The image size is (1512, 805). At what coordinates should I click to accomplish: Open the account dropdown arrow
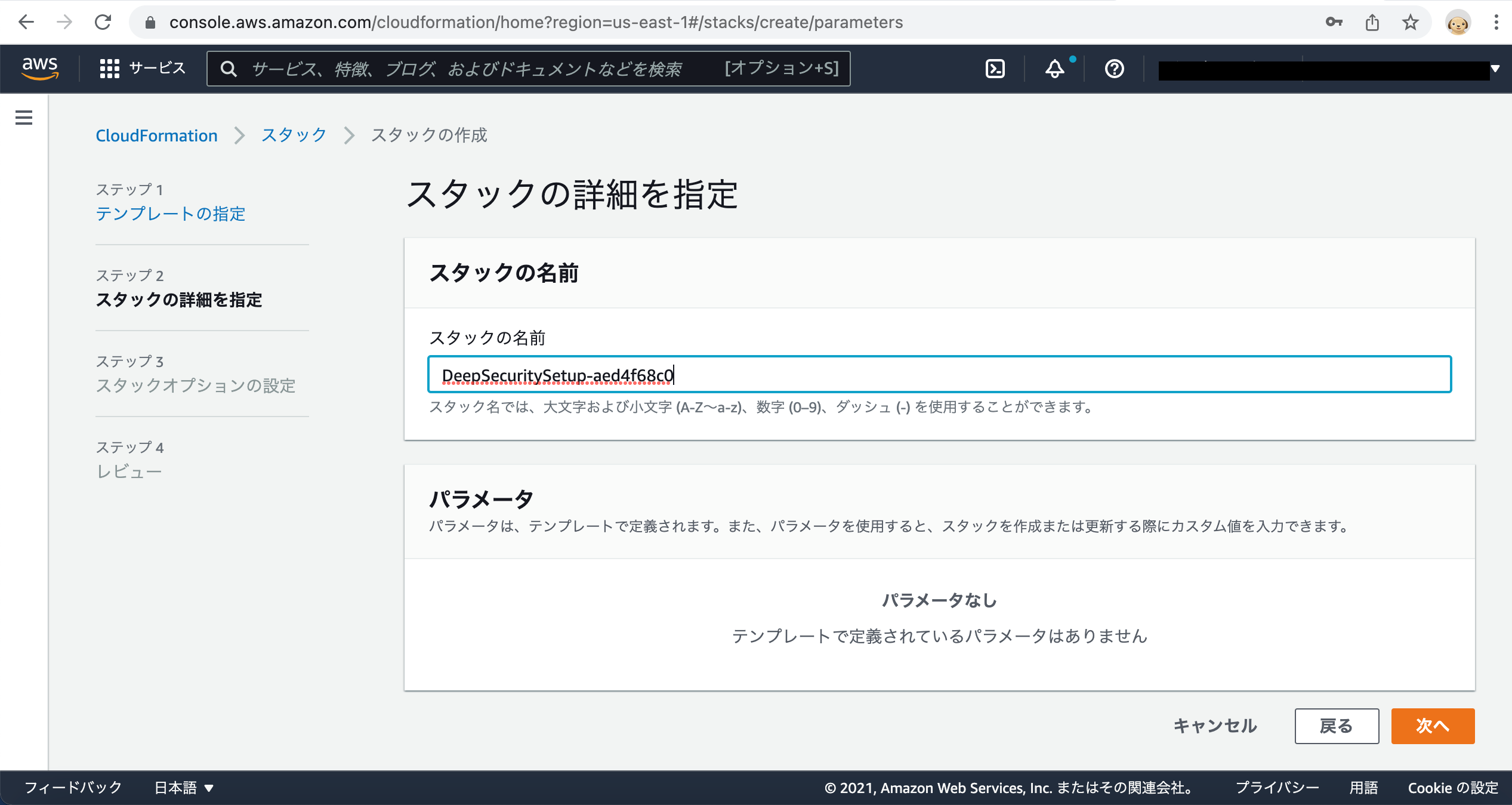(x=1495, y=69)
